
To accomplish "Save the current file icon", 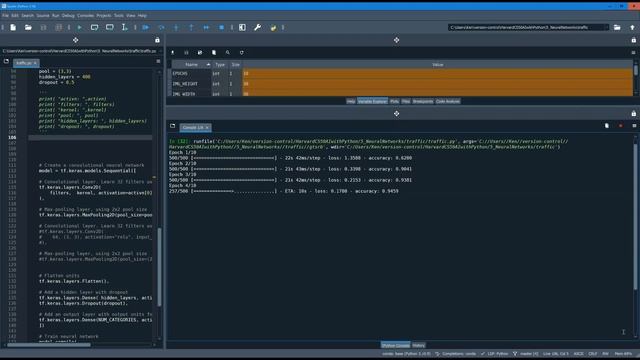I will pyautogui.click(x=43, y=27).
